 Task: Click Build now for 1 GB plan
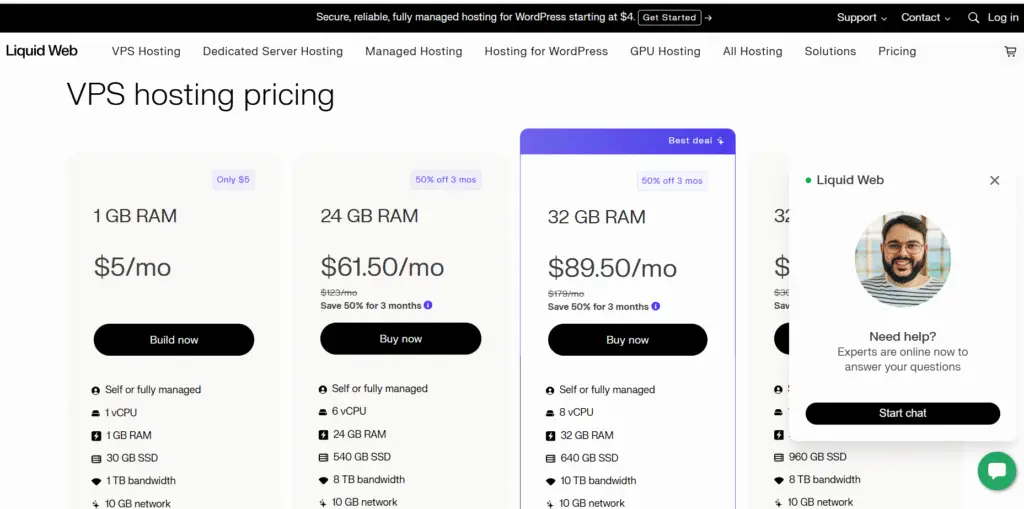tap(174, 340)
